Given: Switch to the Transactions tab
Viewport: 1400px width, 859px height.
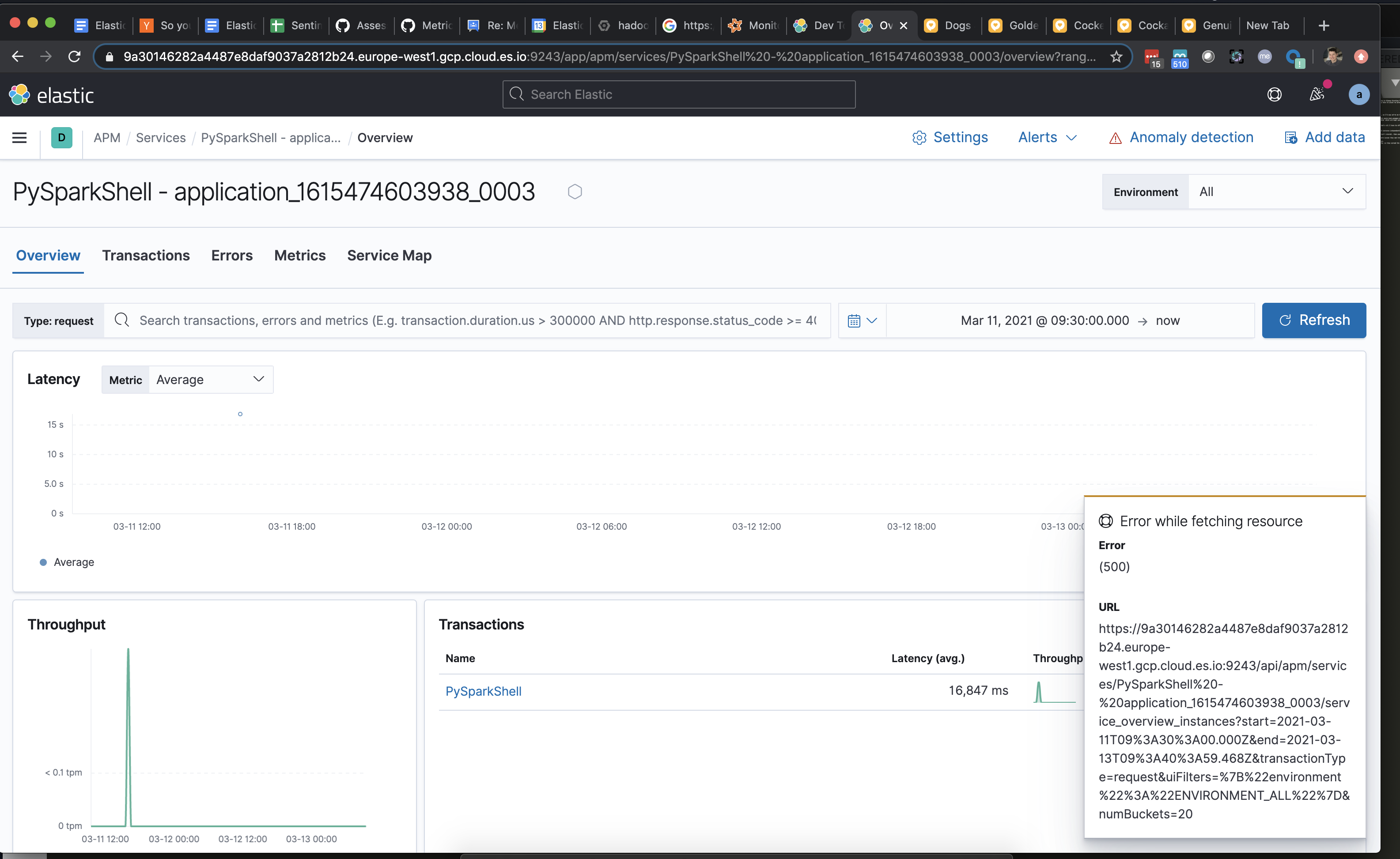Looking at the screenshot, I should 146,256.
